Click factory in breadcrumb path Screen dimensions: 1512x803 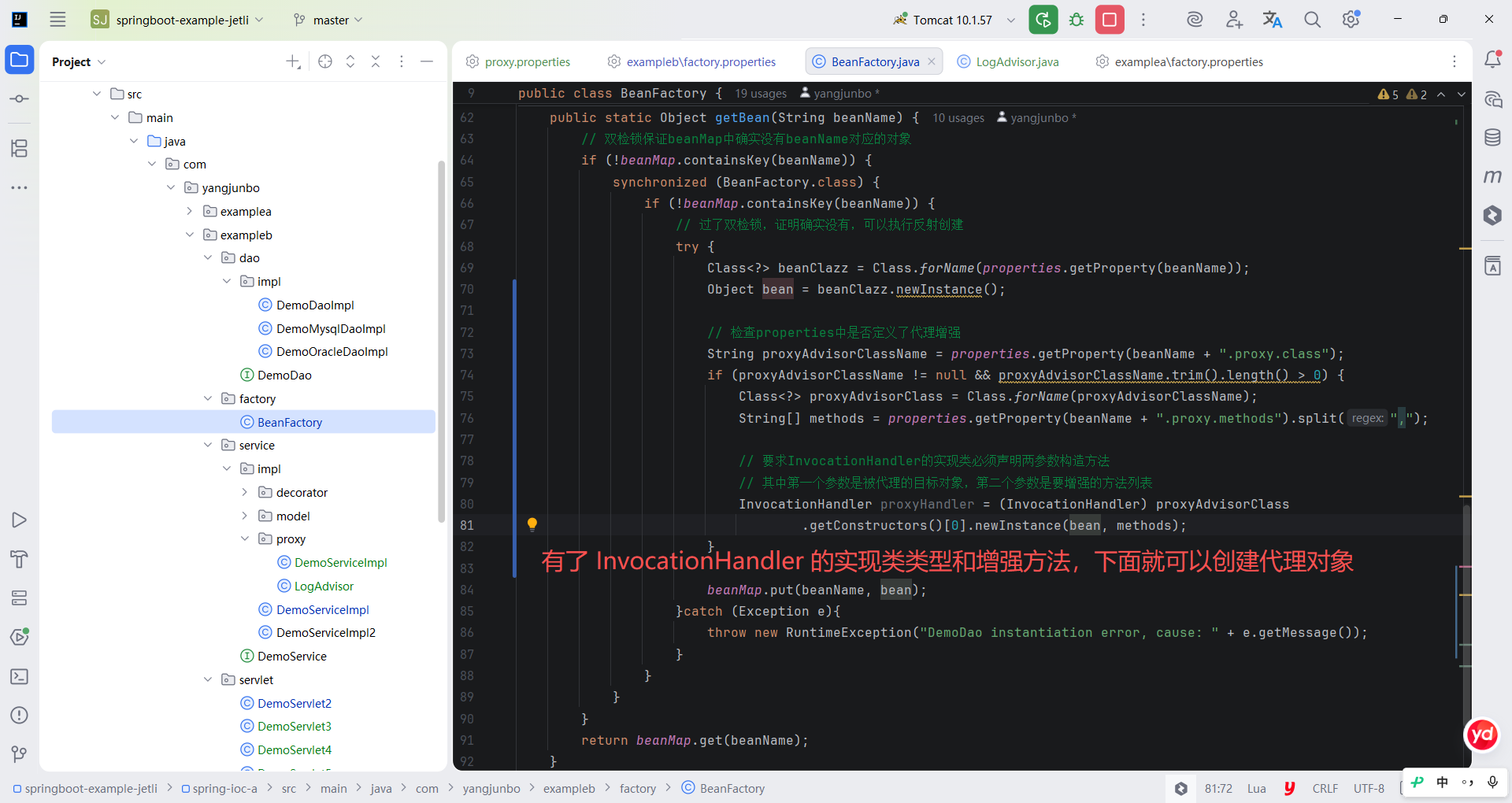(637, 788)
